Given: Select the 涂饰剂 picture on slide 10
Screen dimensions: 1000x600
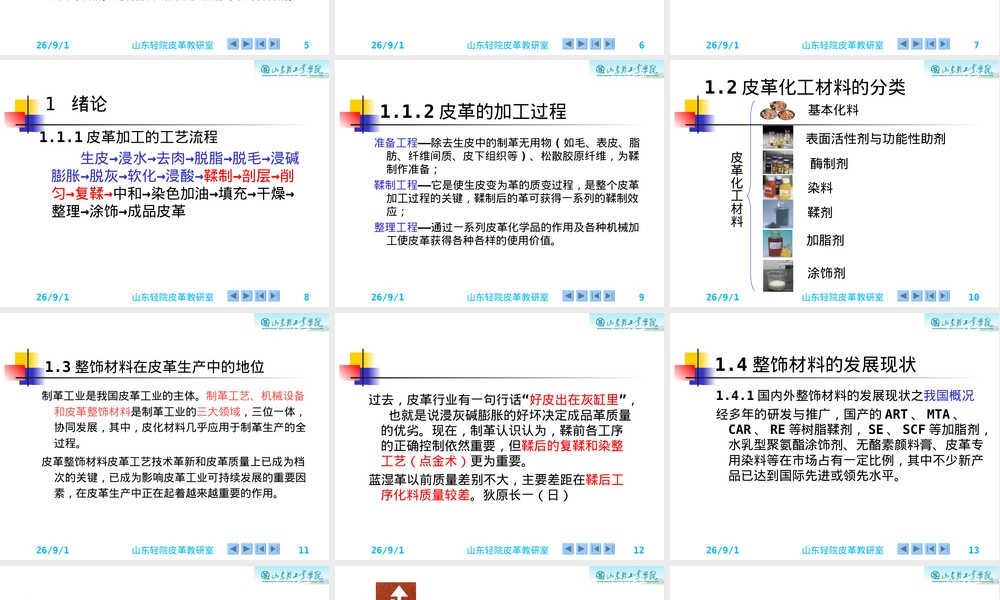Looking at the screenshot, I should (777, 275).
